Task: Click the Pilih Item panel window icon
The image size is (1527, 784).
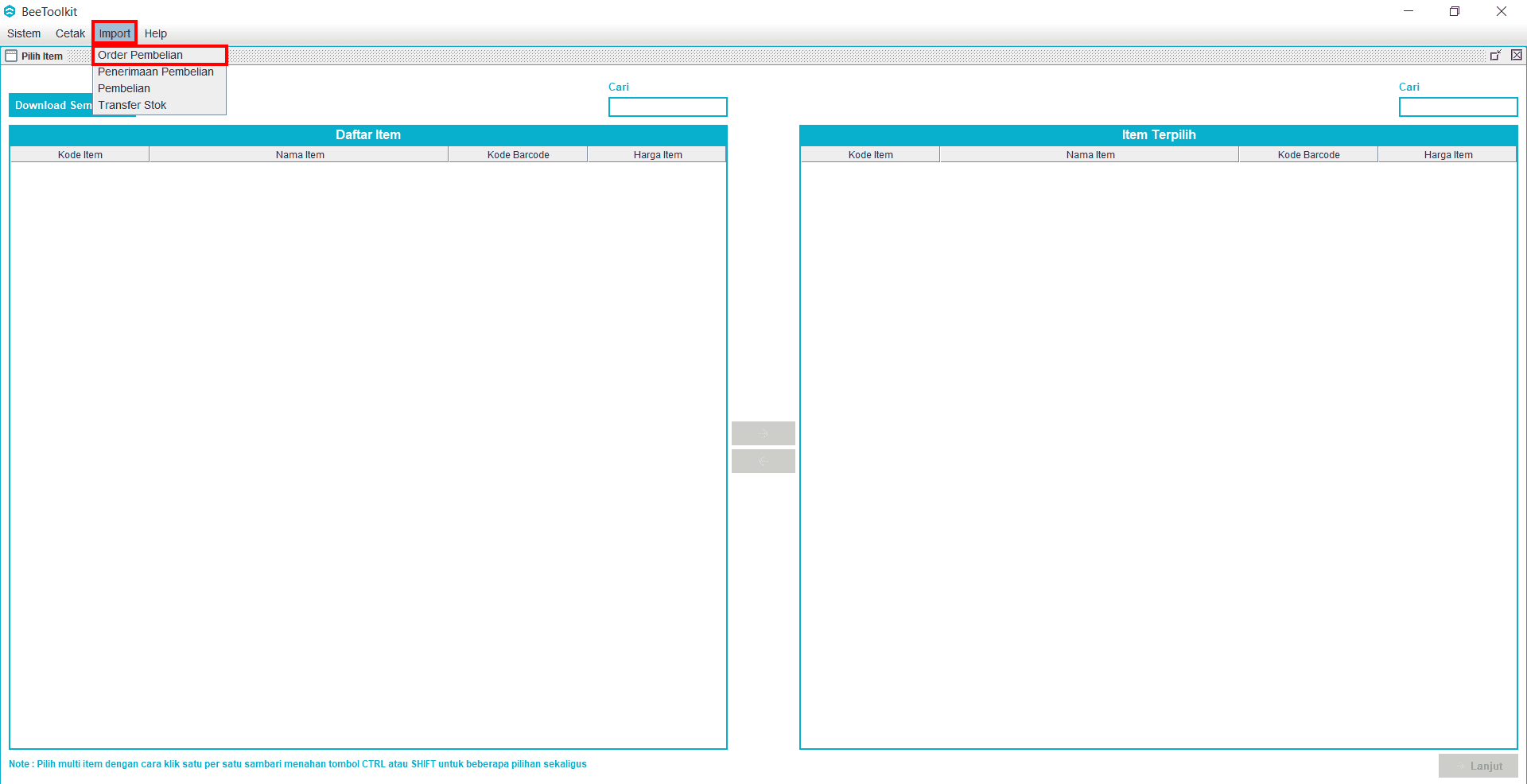Action: [x=11, y=56]
